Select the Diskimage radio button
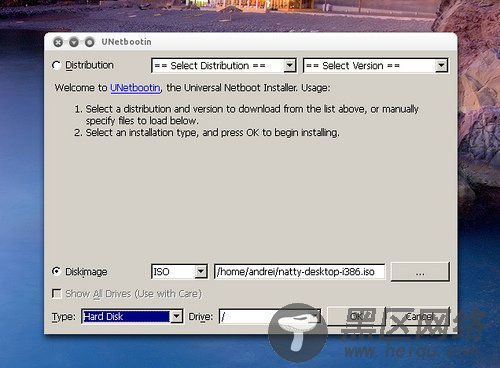This screenshot has width=500, height=368. (x=56, y=271)
